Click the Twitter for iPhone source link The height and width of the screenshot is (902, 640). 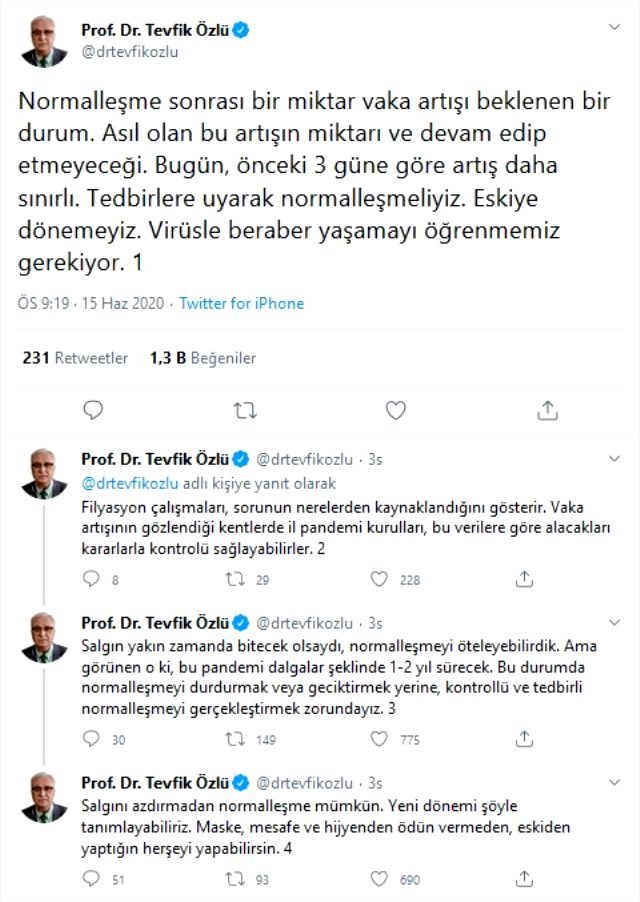click(241, 303)
